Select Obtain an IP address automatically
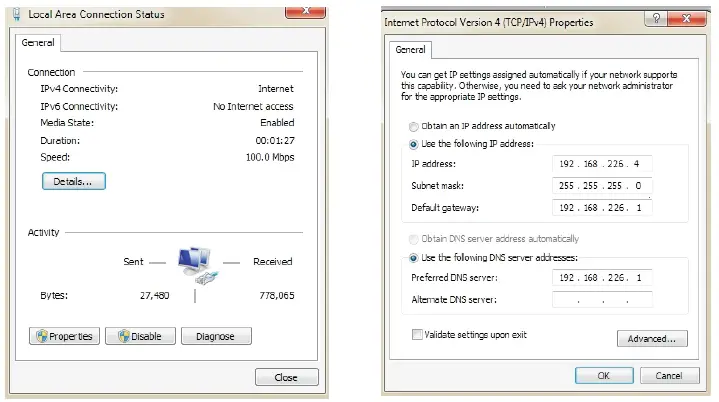The width and height of the screenshot is (719, 402). tap(413, 126)
